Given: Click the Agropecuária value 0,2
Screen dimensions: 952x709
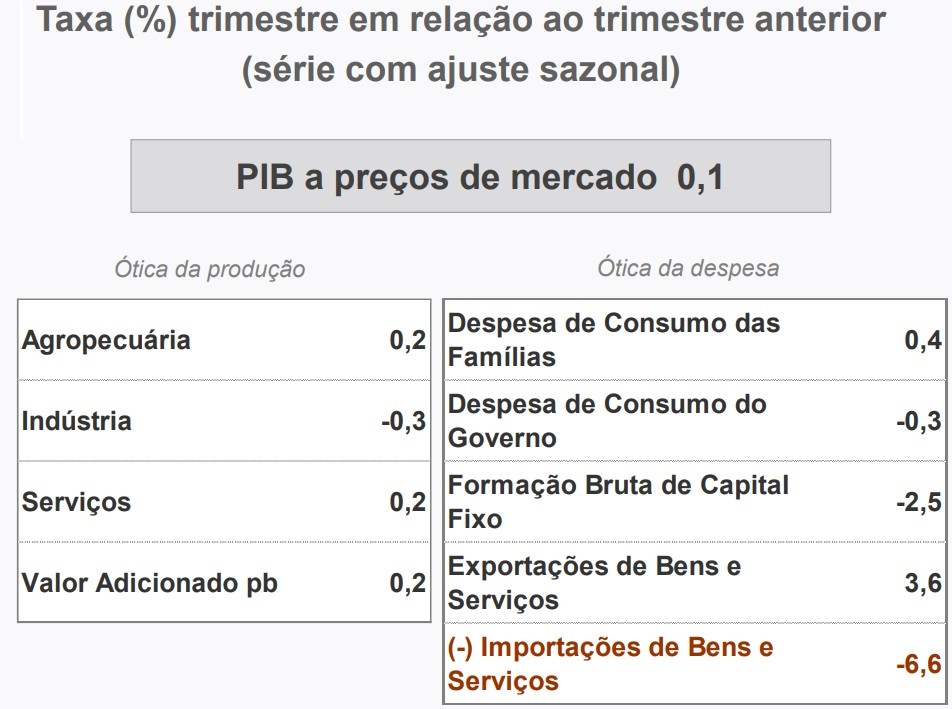Looking at the screenshot, I should pyautogui.click(x=407, y=340).
